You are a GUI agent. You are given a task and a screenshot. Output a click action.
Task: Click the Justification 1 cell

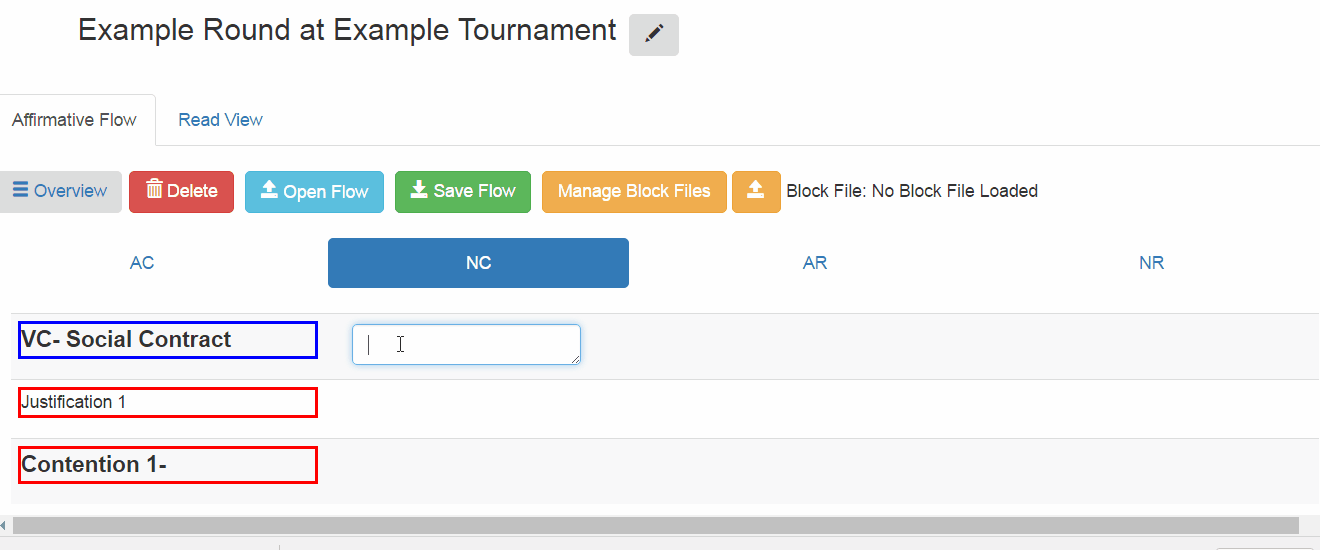pyautogui.click(x=168, y=402)
